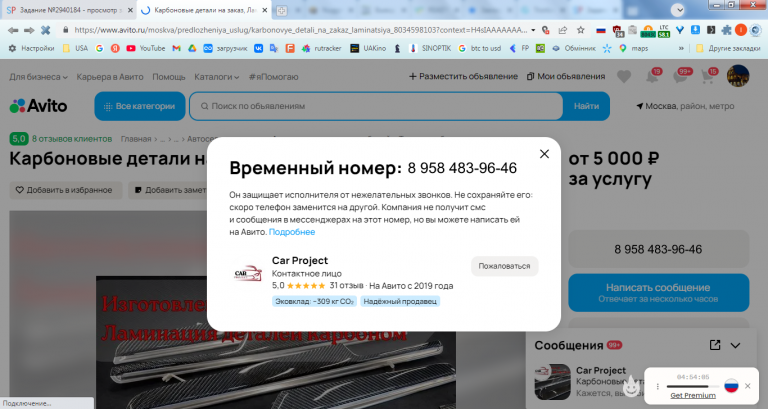Click the address bar URL
This screenshot has width=768, height=409.
[x=300, y=30]
